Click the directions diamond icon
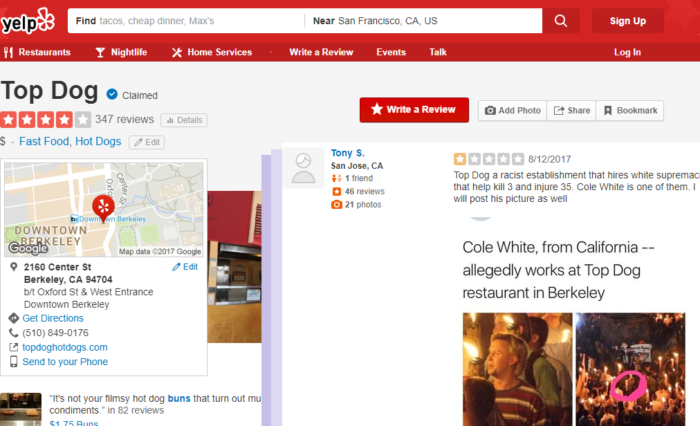Viewport: 700px width, 426px height. point(13,318)
